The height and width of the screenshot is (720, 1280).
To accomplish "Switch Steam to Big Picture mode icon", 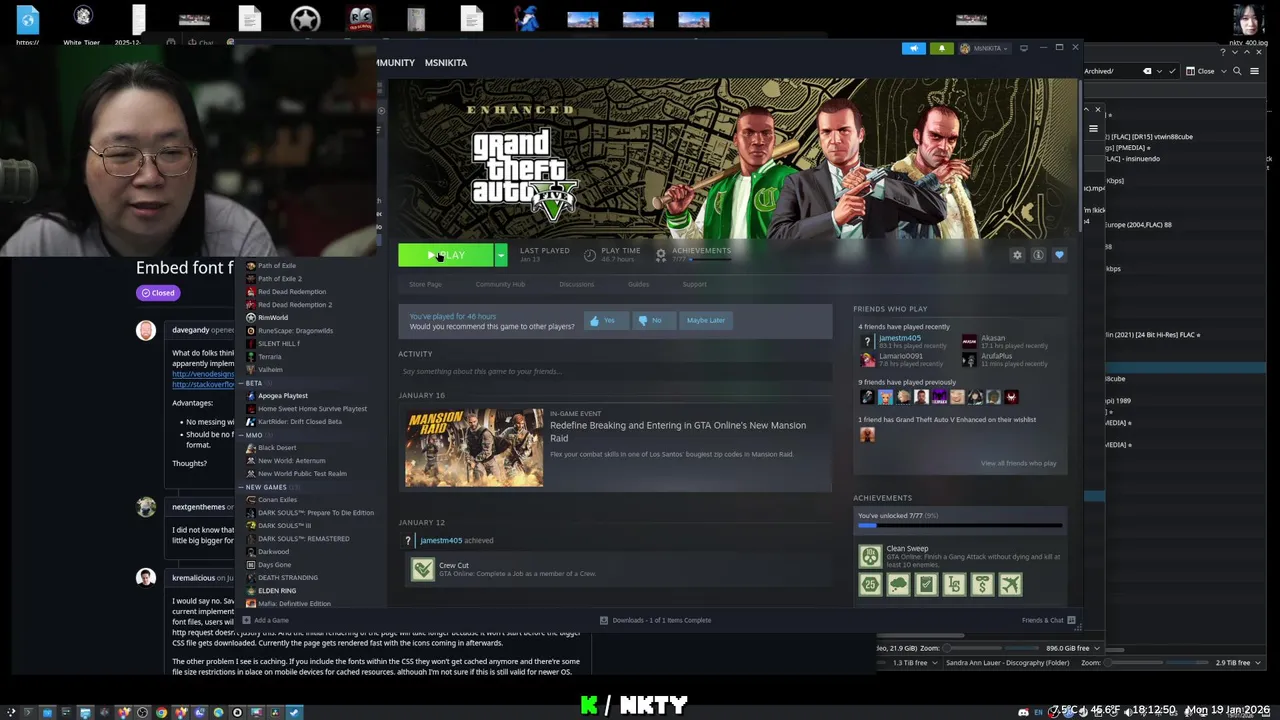I will click(x=1024, y=48).
